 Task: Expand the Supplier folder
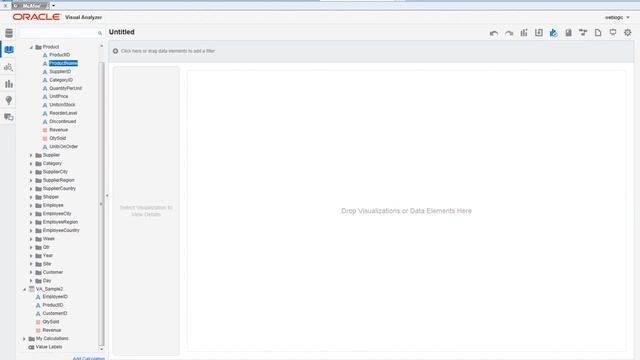(x=31, y=155)
